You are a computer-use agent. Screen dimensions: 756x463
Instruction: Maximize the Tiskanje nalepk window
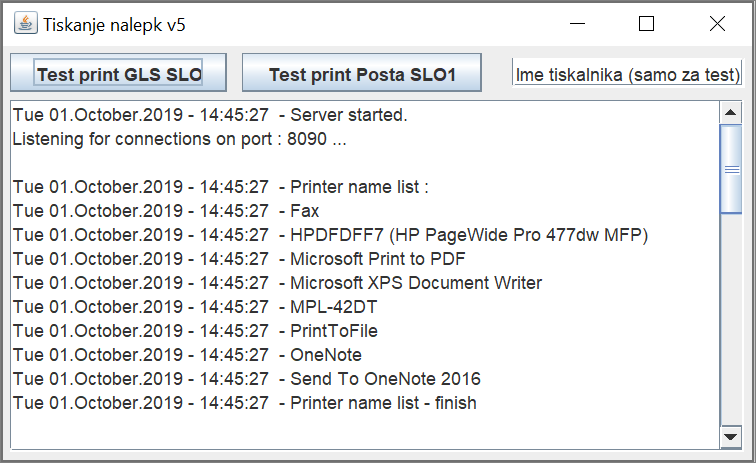point(646,24)
